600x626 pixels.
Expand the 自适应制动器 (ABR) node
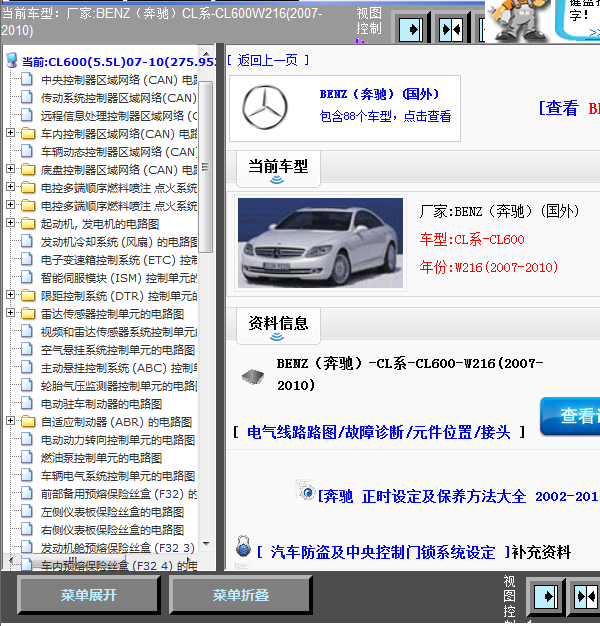[x=11, y=420]
